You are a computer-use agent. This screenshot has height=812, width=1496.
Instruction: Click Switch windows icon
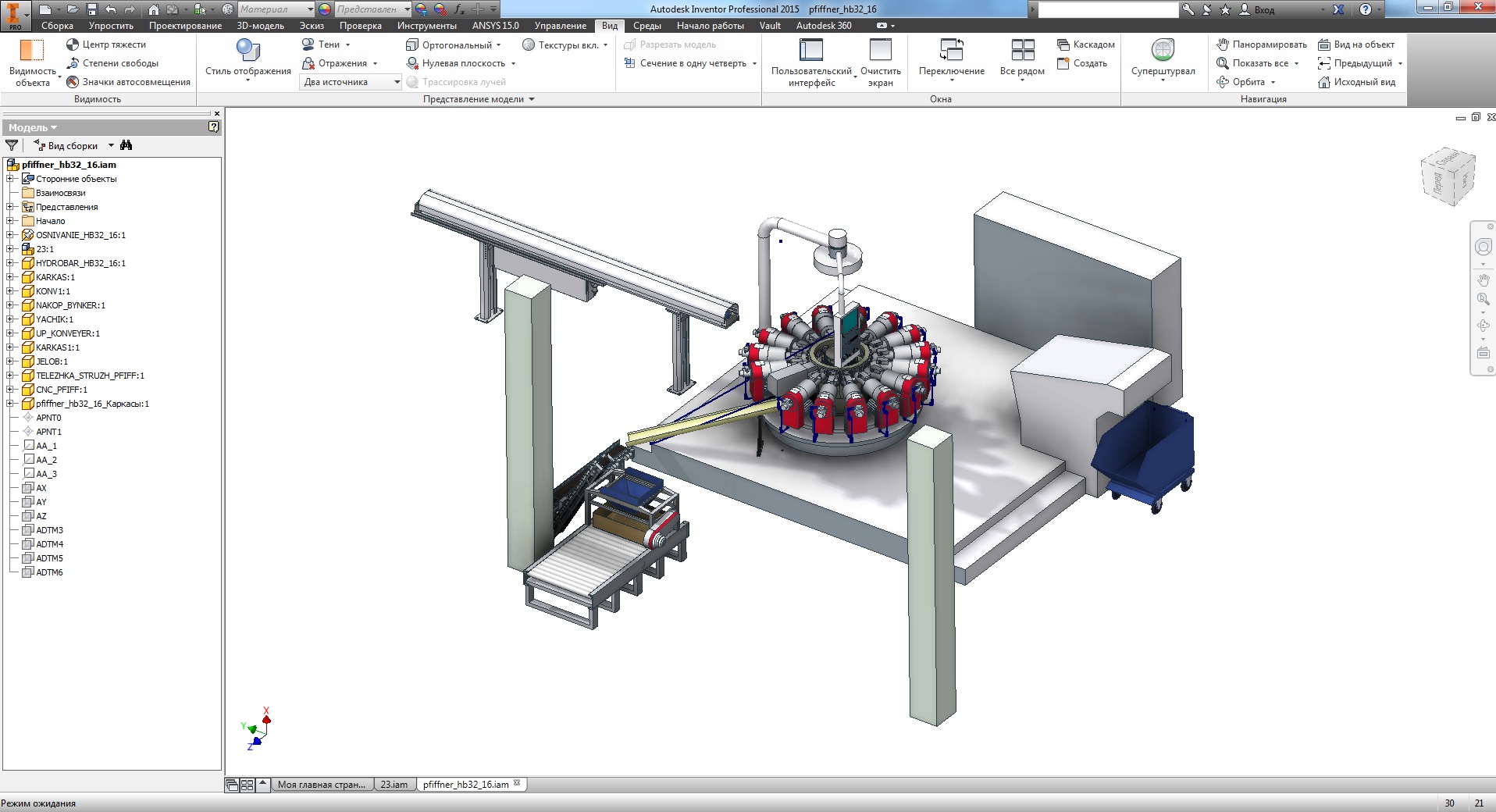coord(951,50)
